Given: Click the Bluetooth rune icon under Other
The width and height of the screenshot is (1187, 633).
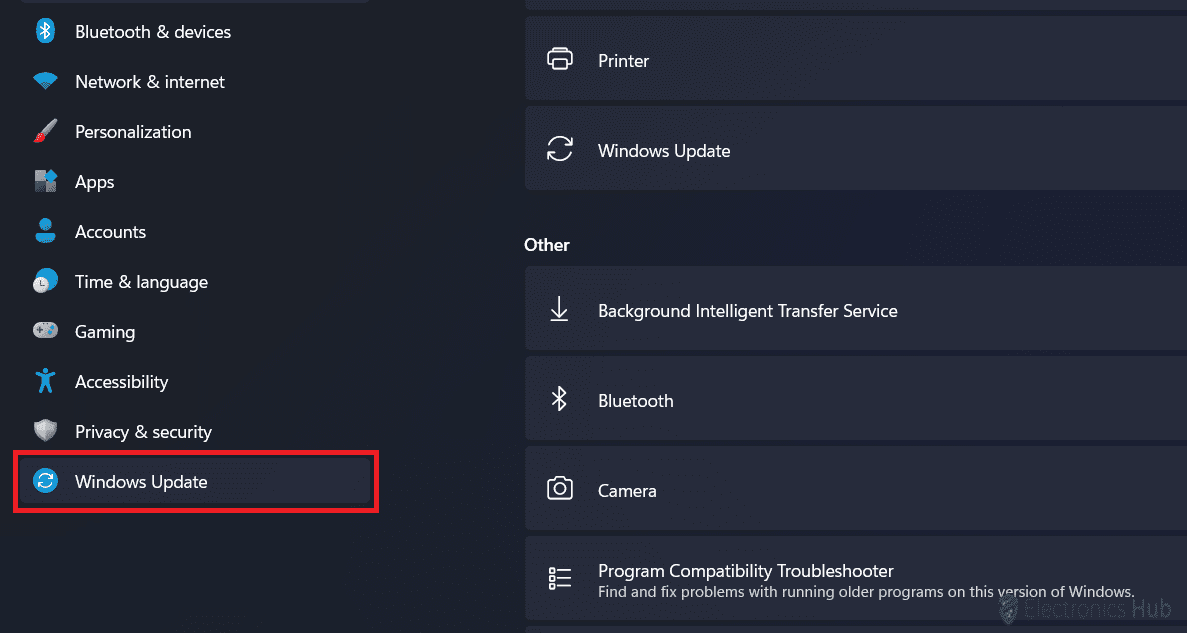Looking at the screenshot, I should tap(560, 400).
